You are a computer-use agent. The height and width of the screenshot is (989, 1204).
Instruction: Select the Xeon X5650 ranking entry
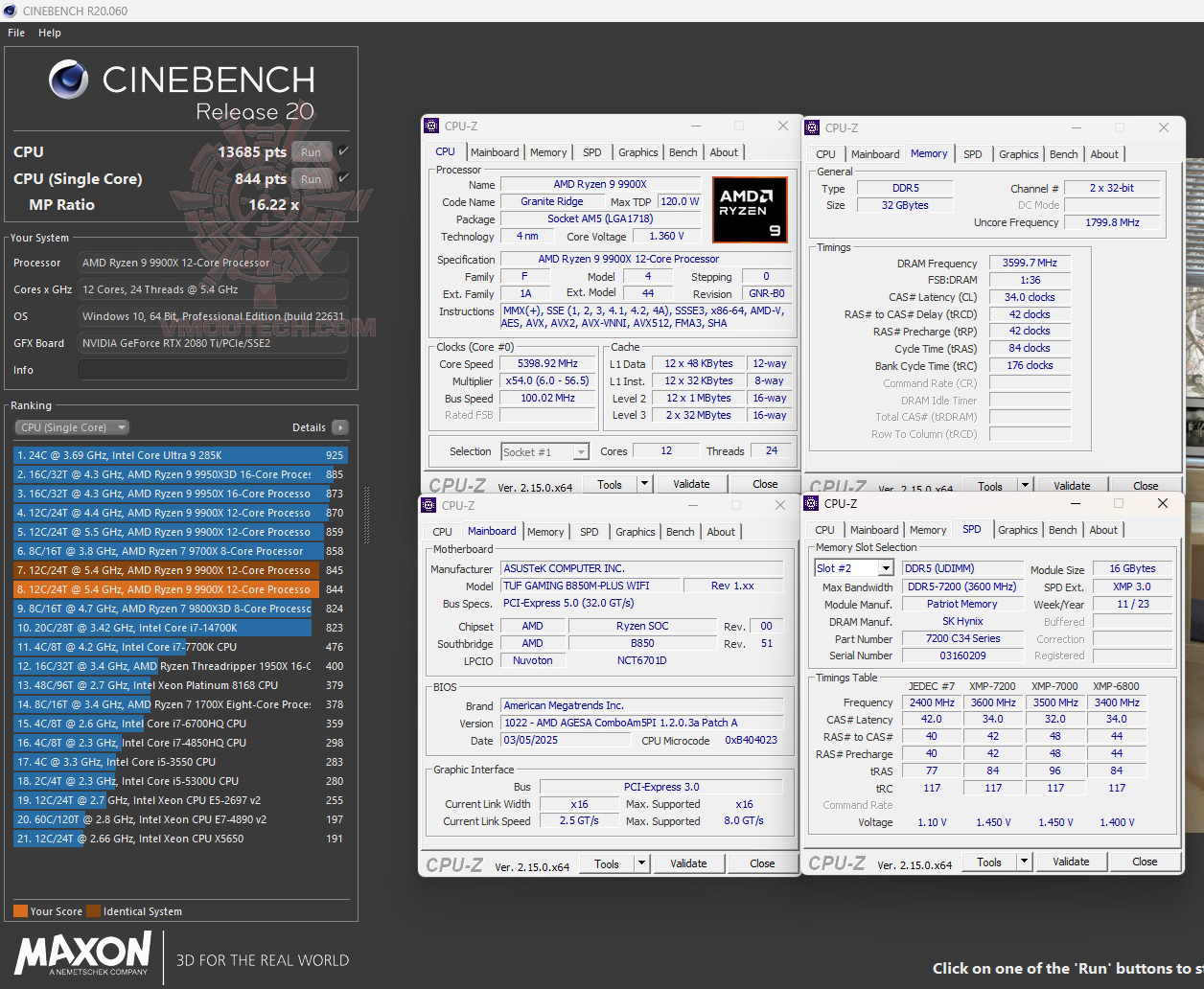(x=180, y=839)
